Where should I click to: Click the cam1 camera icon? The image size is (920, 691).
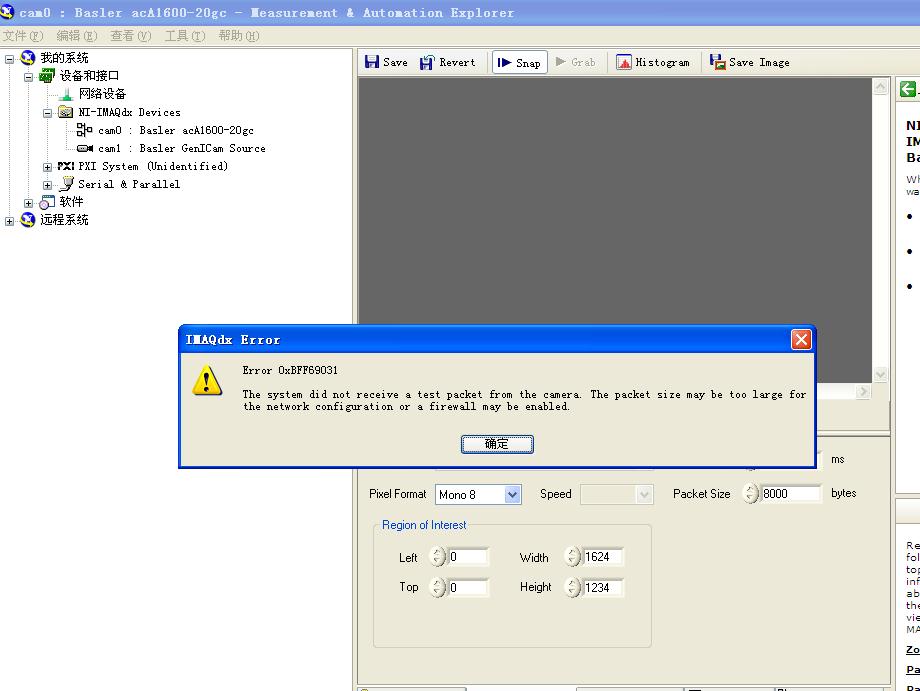84,148
